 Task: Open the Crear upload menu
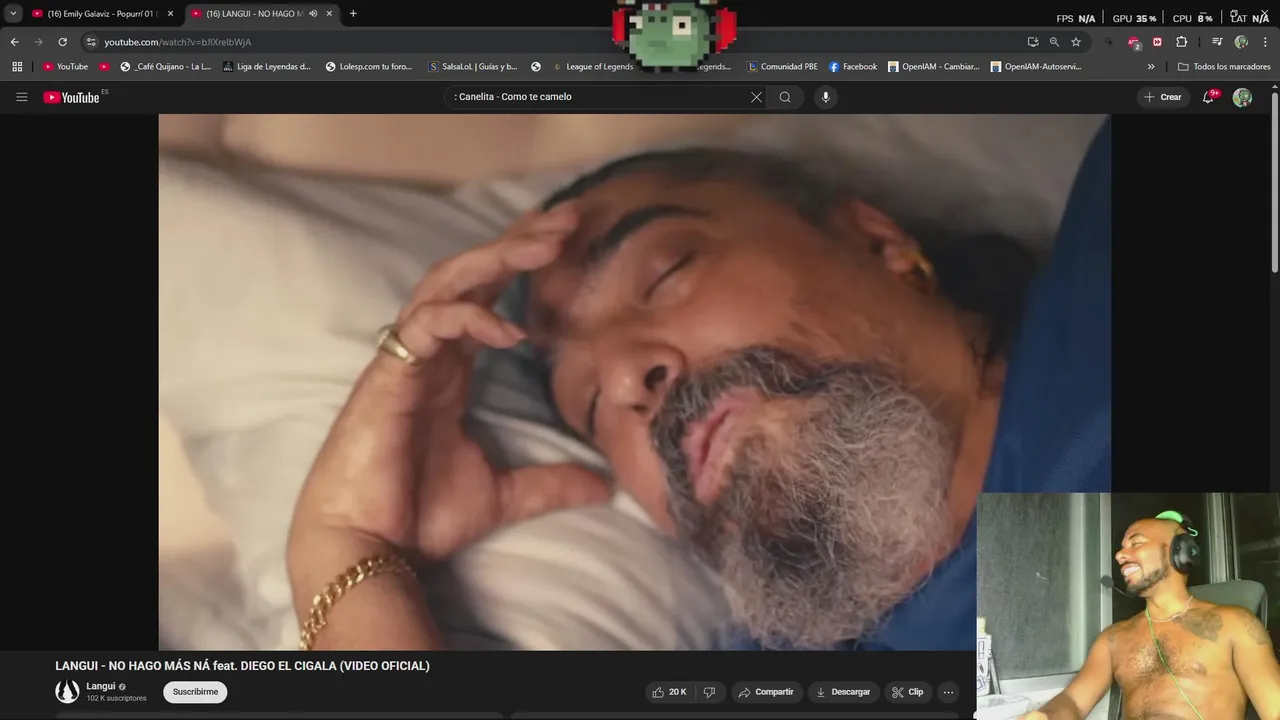coord(1163,97)
